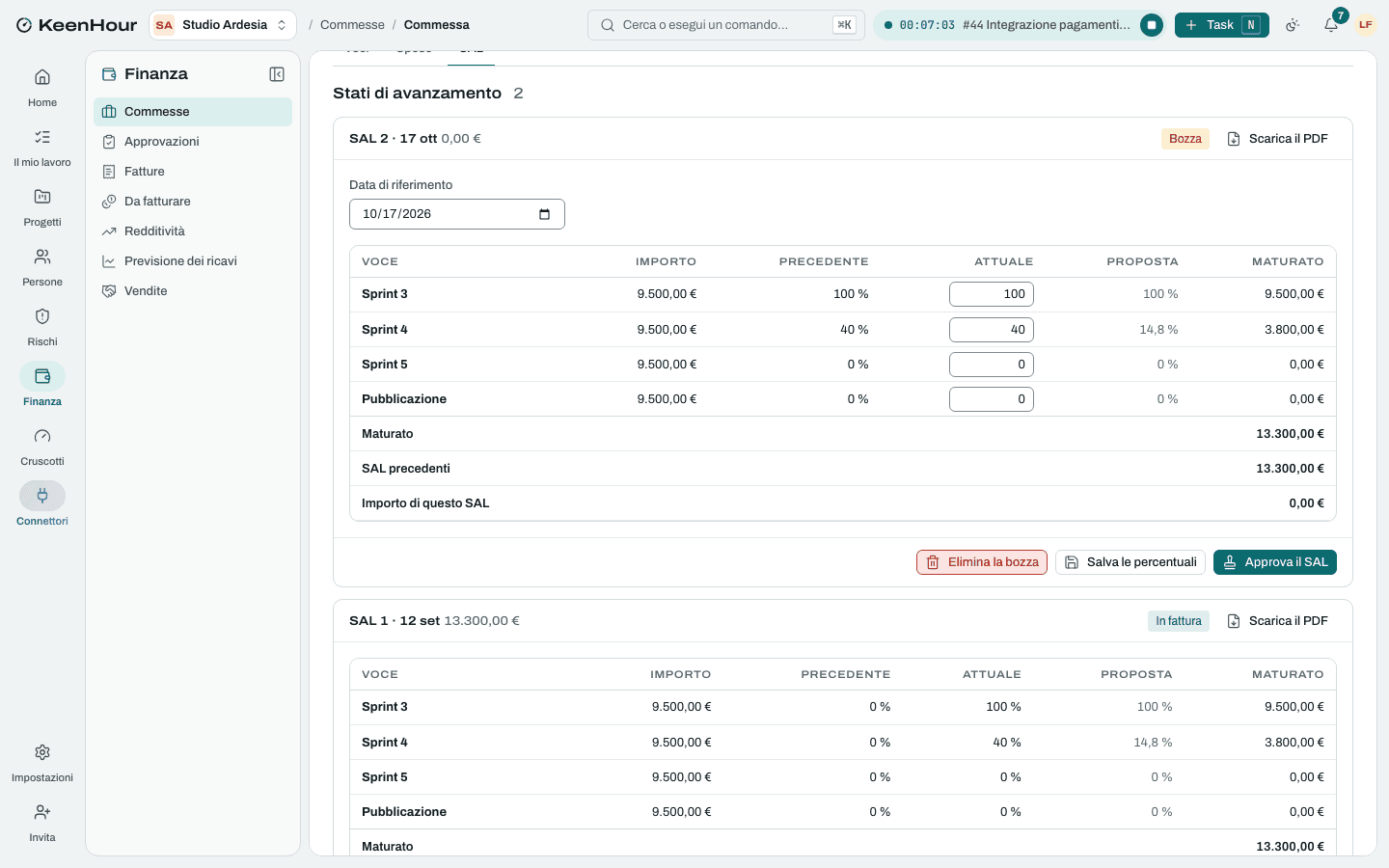
Task: Open Fatture in the Finanza menu
Action: click(x=193, y=172)
